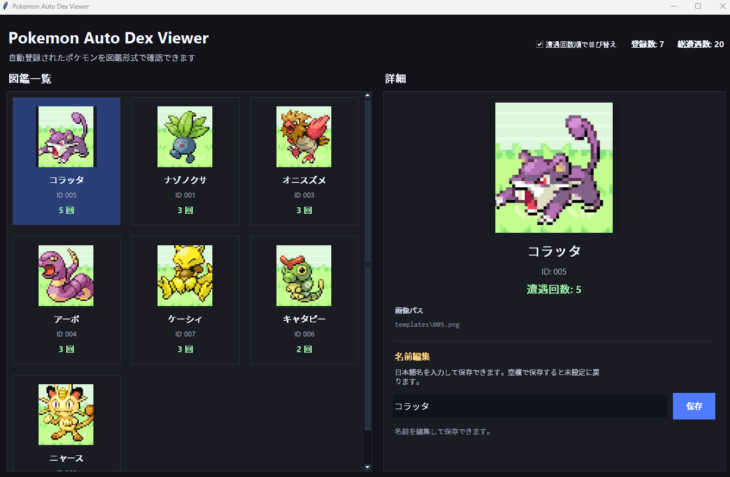Click the scrollbar up arrow of dex list

coord(367,95)
